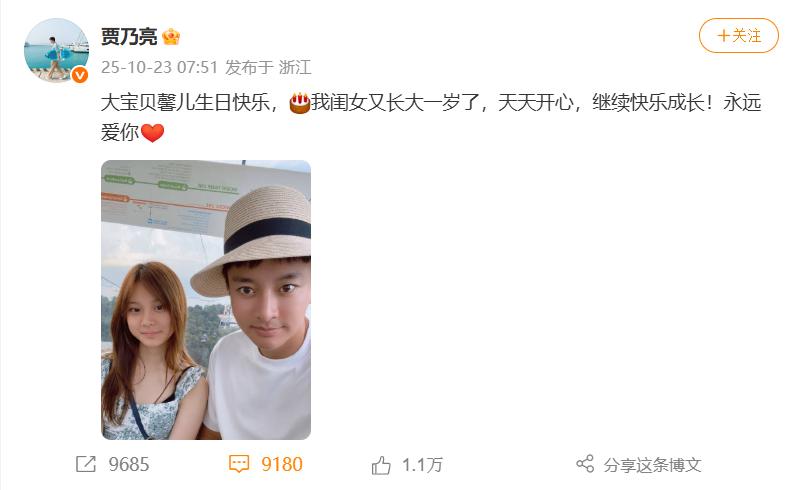Image resolution: width=802 pixels, height=490 pixels.
Task: Click 分享这条博文 share text
Action: click(652, 465)
